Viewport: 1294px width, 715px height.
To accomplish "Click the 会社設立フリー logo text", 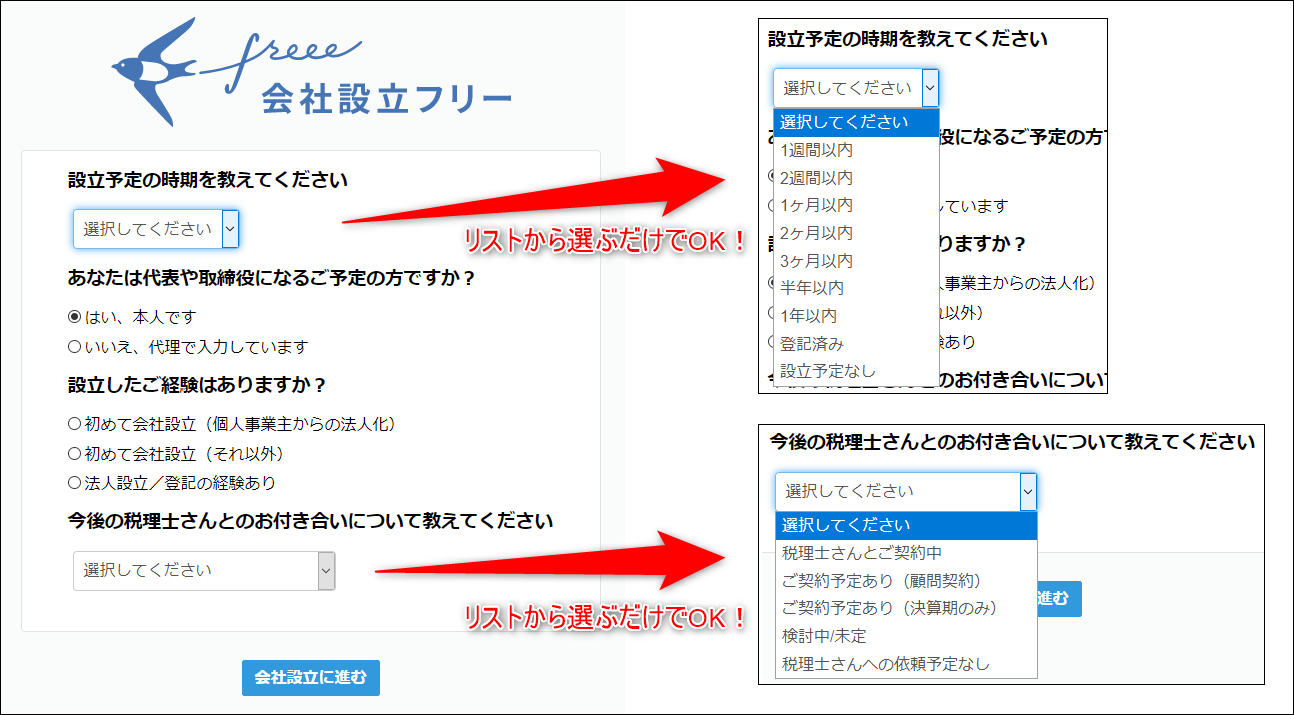I will point(386,100).
